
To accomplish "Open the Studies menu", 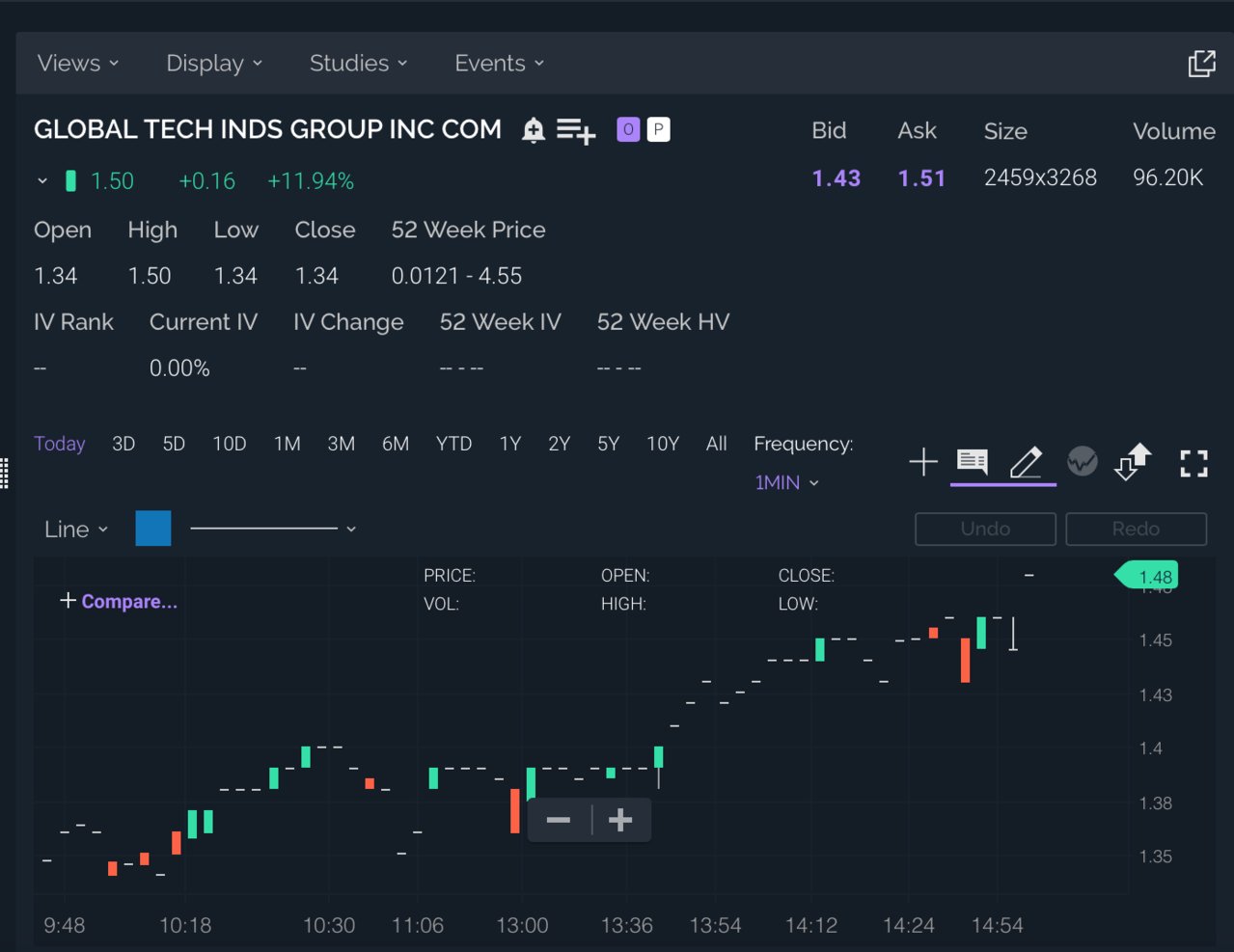I will tap(359, 64).
